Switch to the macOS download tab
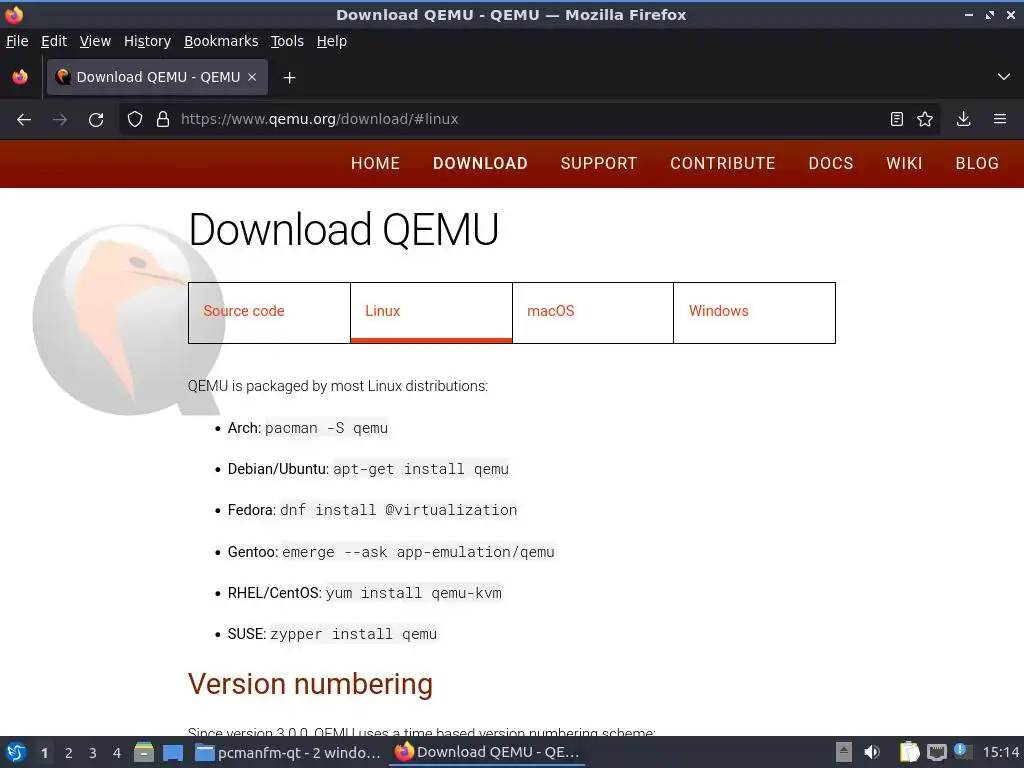This screenshot has height=768, width=1024. coord(593,313)
